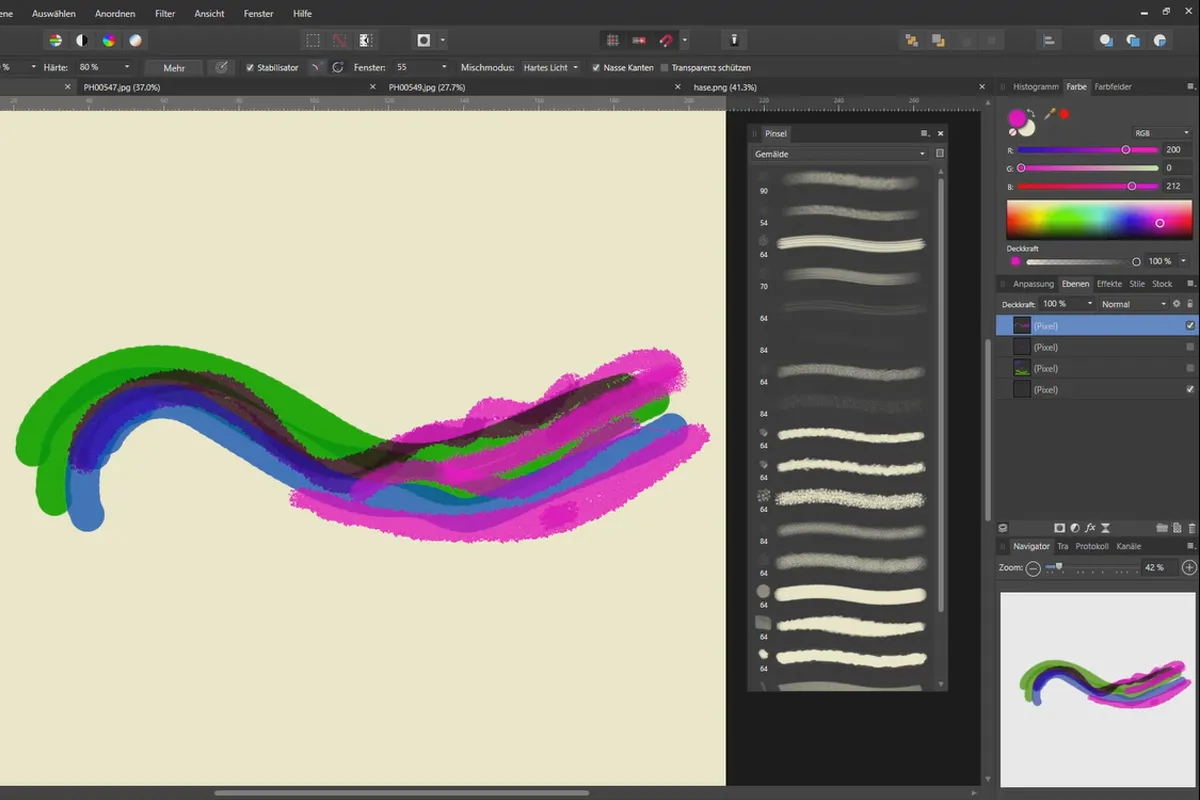Click the insert behind selection icon

1106,41
